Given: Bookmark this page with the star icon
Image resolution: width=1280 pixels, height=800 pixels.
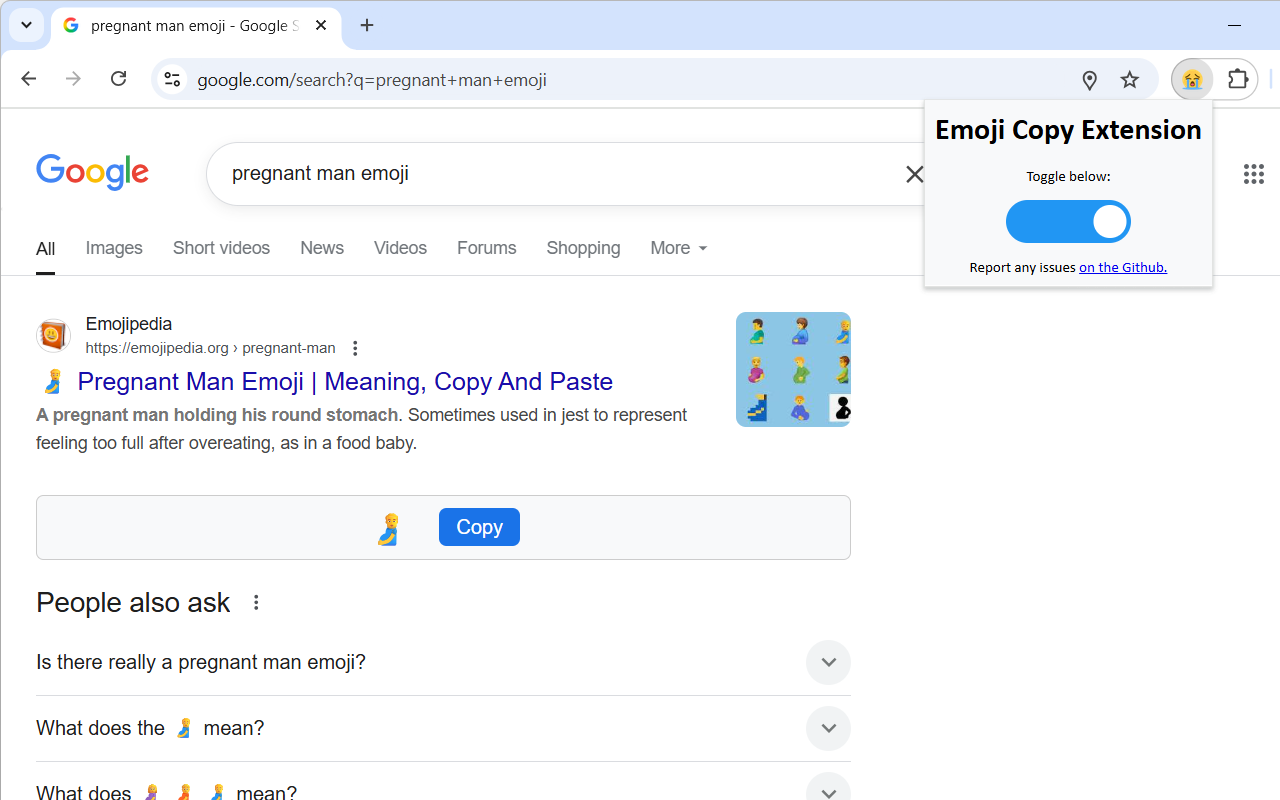Looking at the screenshot, I should 1129,80.
